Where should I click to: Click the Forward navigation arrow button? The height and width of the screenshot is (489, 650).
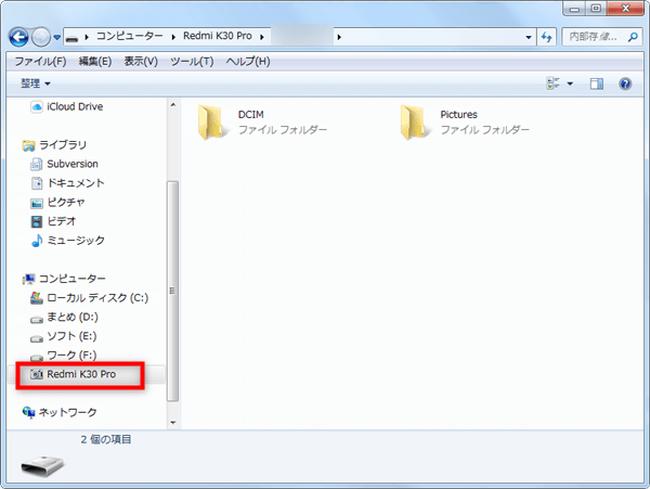[41, 37]
